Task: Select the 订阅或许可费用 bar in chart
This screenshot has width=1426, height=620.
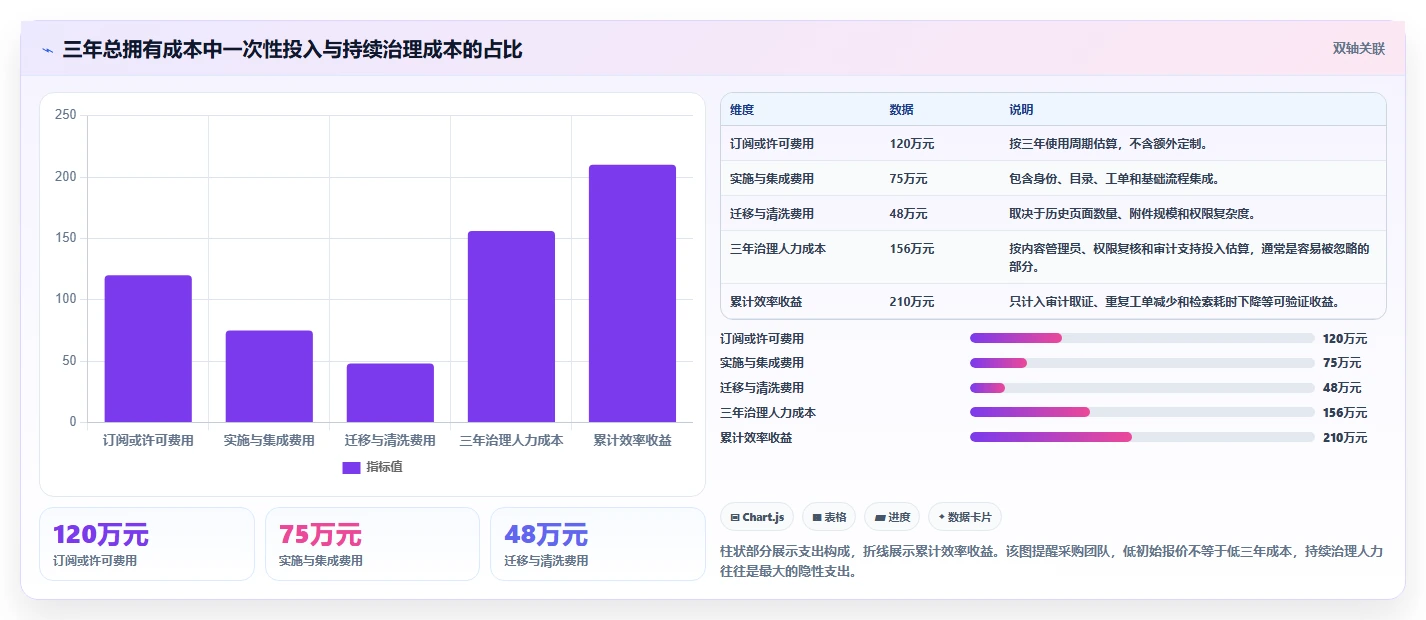Action: pos(148,349)
